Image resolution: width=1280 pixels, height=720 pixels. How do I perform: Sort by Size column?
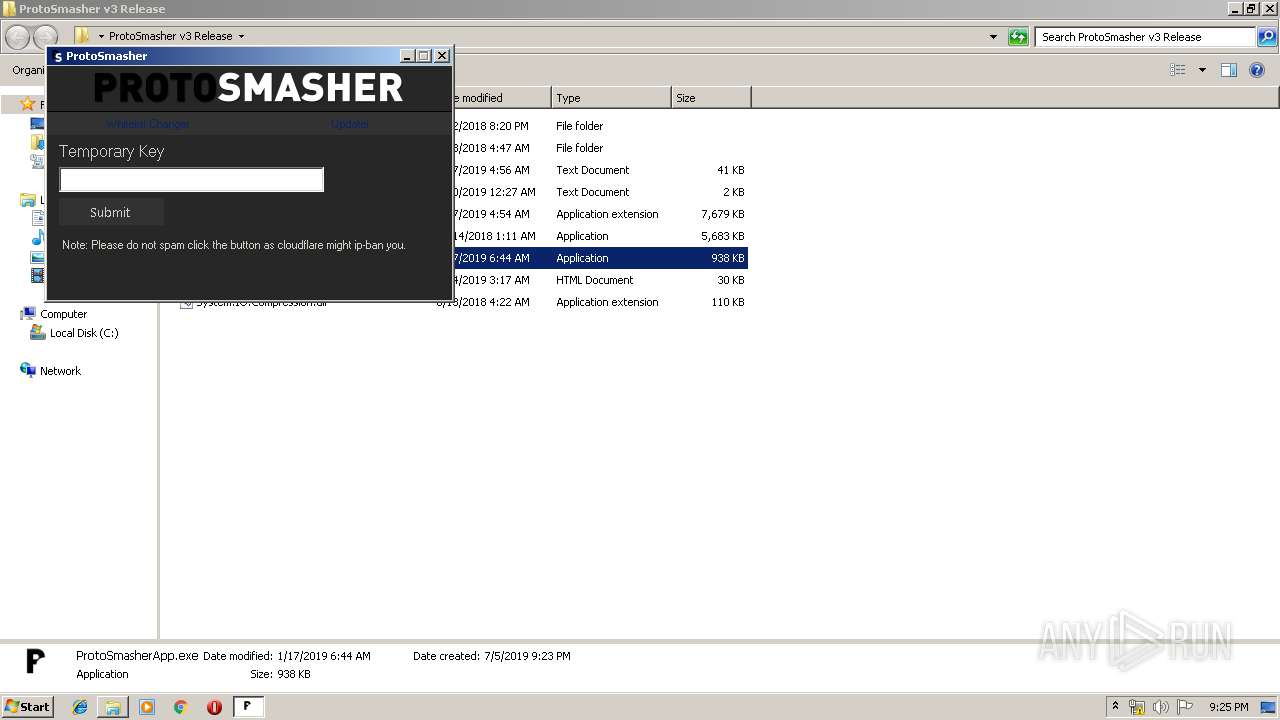[711, 98]
